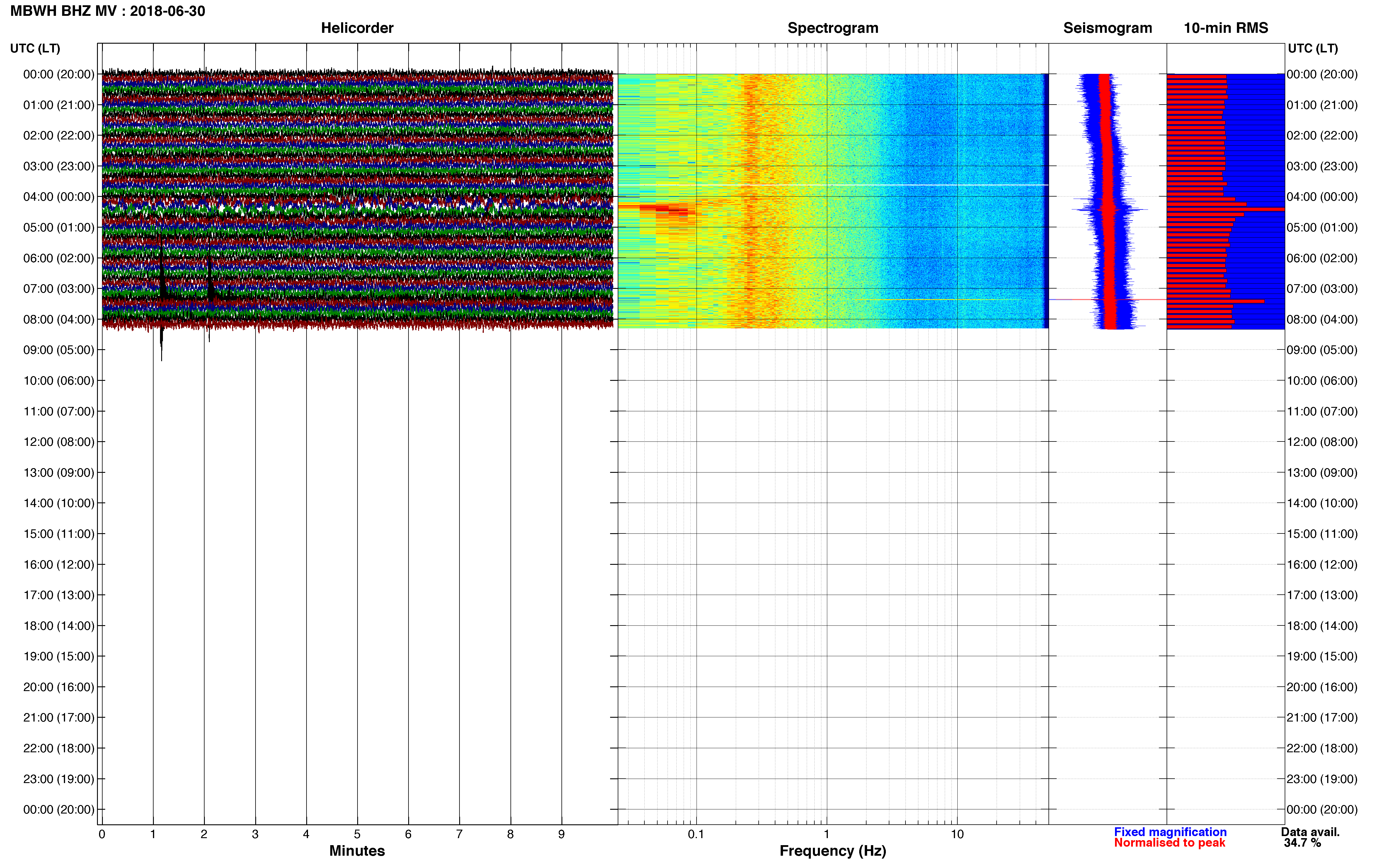Click the right 08:00 (04:00) time label
The image size is (1389, 868).
(x=1322, y=319)
